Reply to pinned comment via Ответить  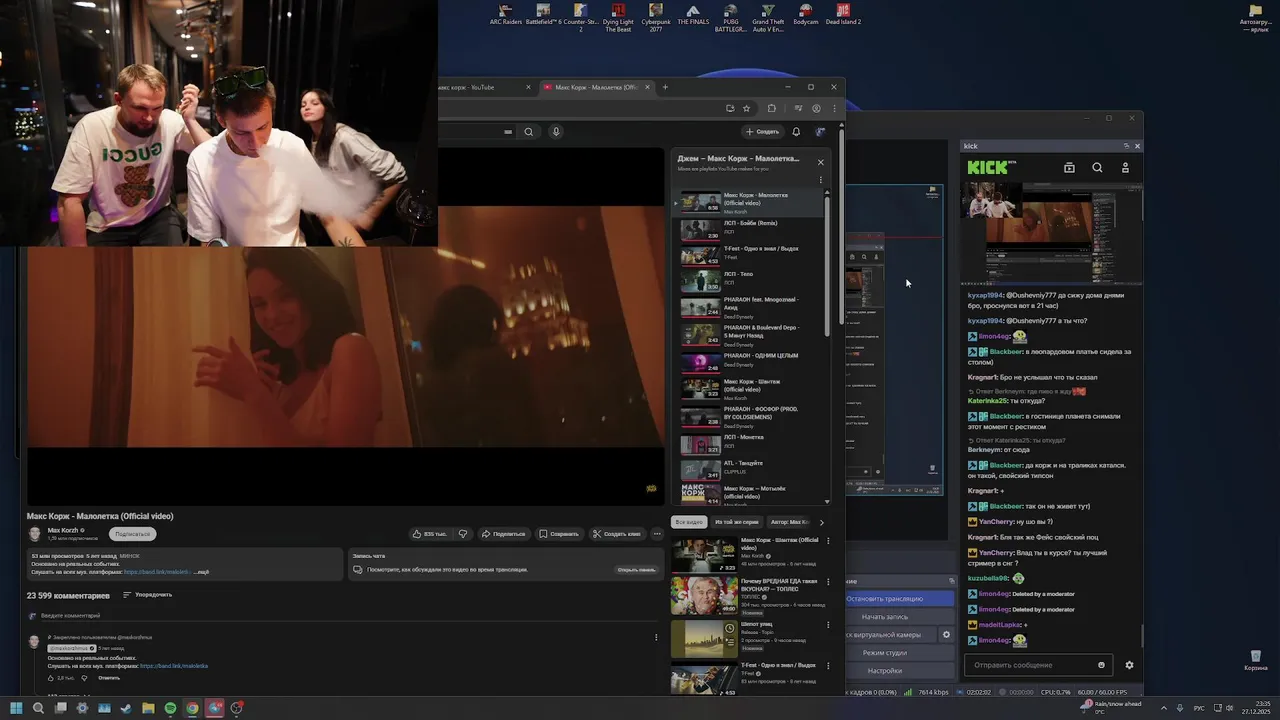click(x=109, y=678)
